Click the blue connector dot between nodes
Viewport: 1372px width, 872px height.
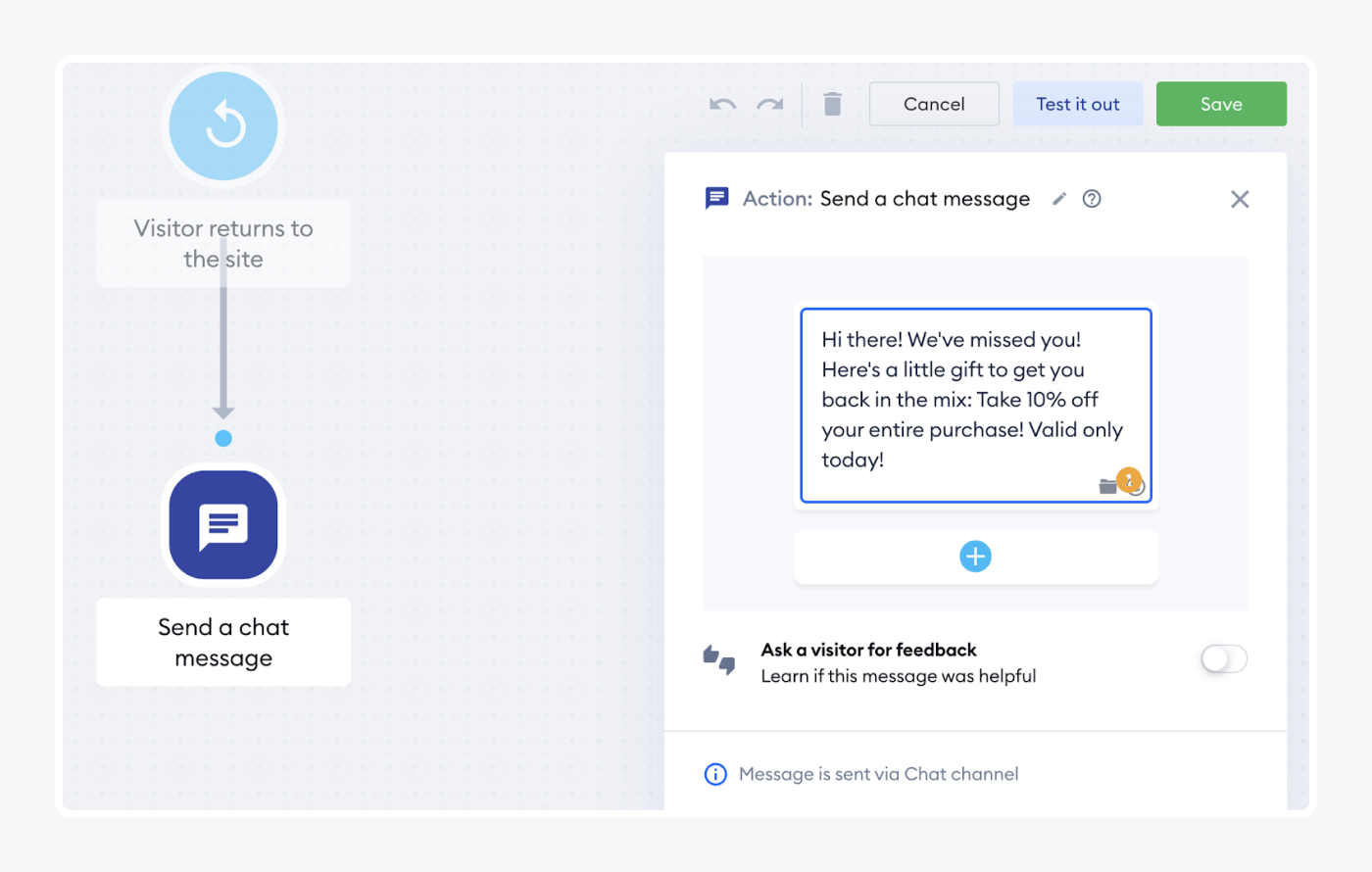pyautogui.click(x=222, y=438)
